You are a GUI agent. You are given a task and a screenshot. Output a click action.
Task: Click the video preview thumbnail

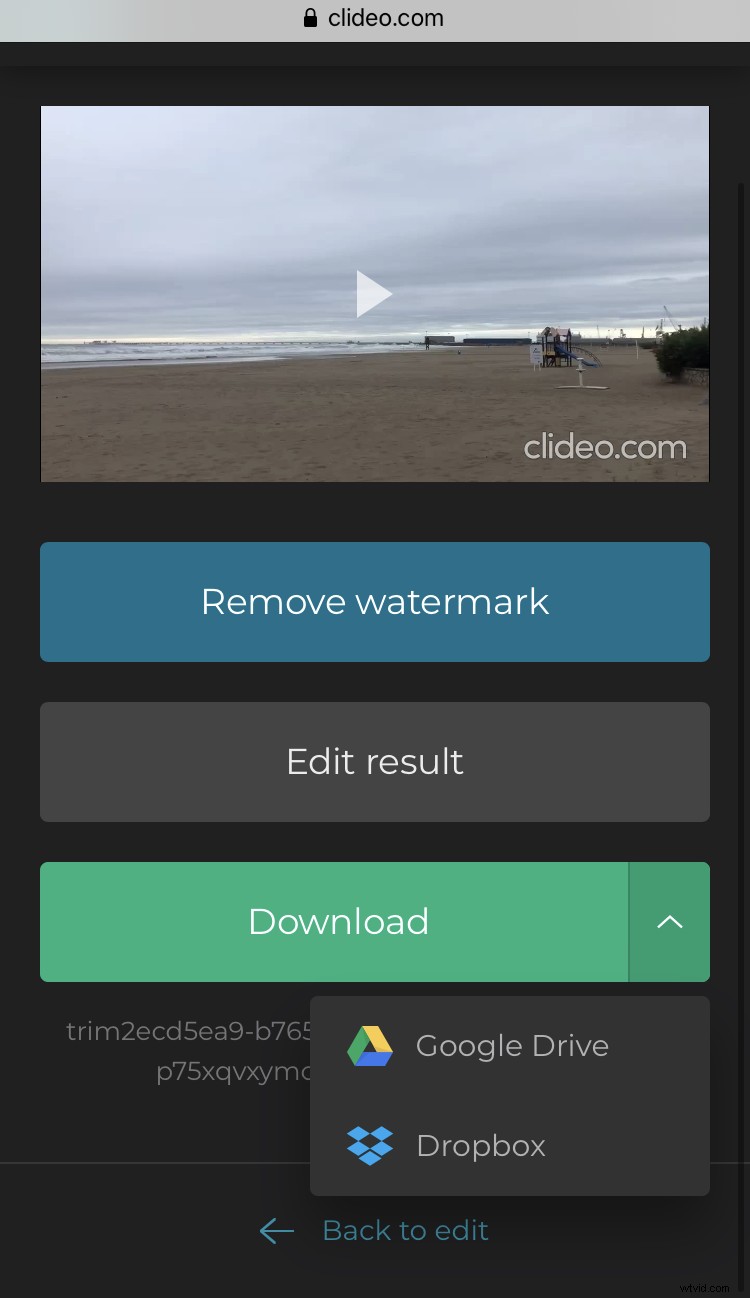coord(375,293)
